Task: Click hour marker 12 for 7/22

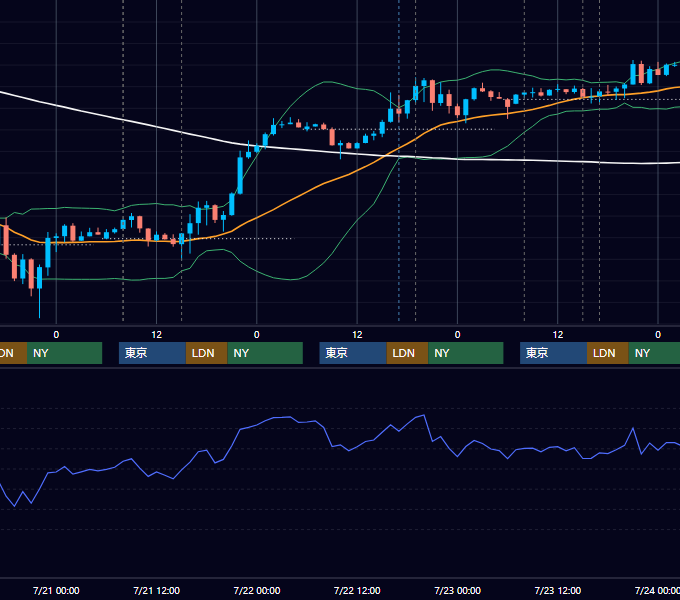Action: tap(357, 335)
